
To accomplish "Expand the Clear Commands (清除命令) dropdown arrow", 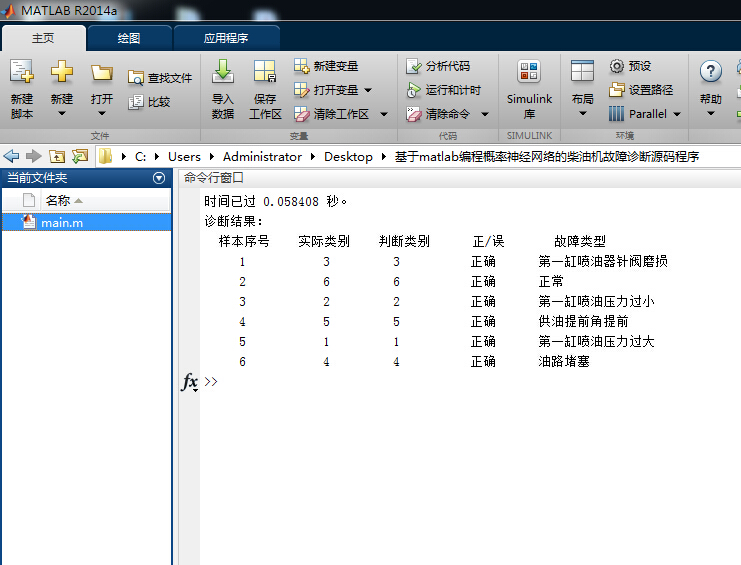I will pyautogui.click(x=484, y=114).
